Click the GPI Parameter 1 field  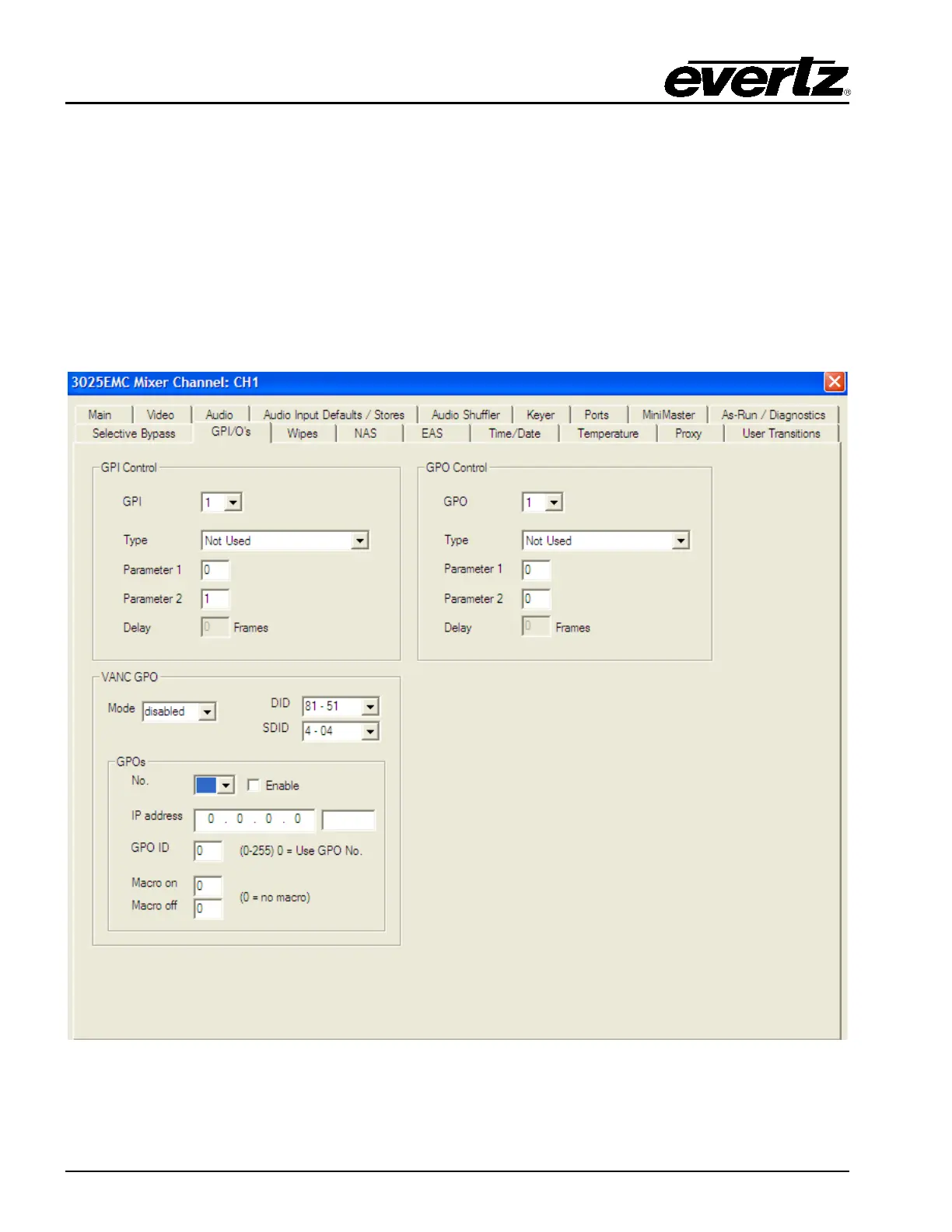(215, 570)
